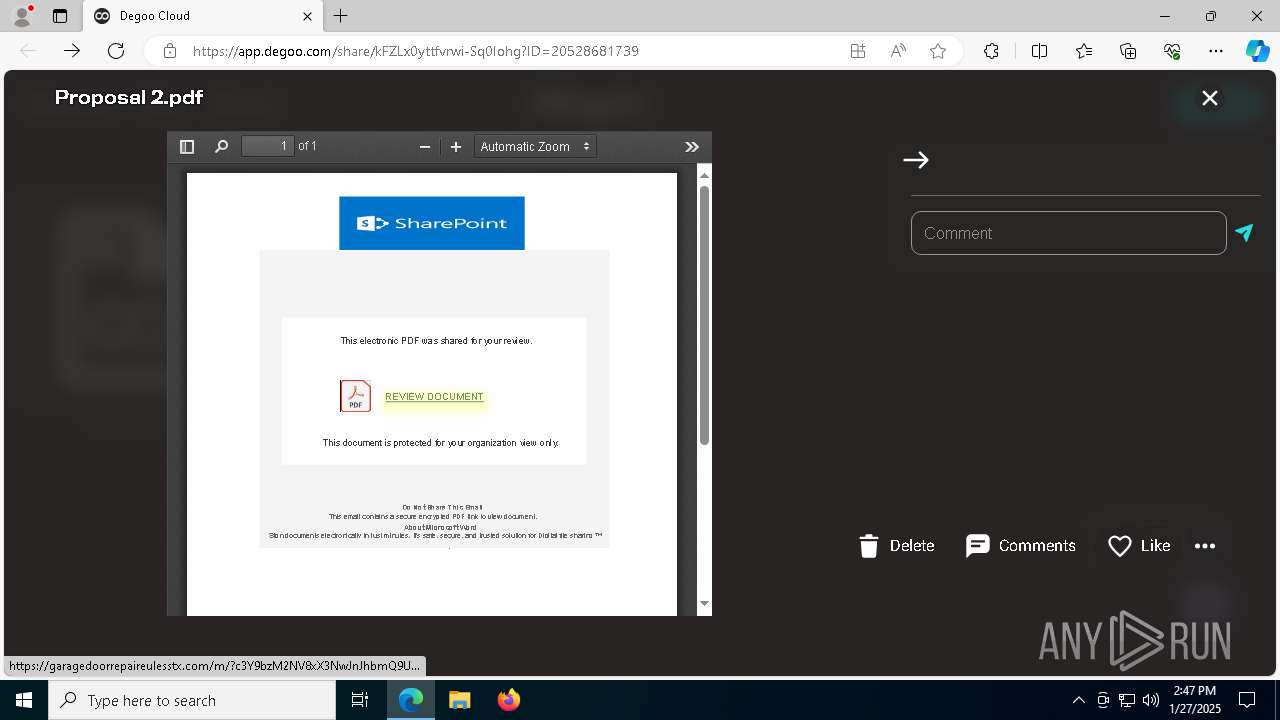The height and width of the screenshot is (720, 1280).
Task: Click the address bar URL
Action: (x=415, y=51)
